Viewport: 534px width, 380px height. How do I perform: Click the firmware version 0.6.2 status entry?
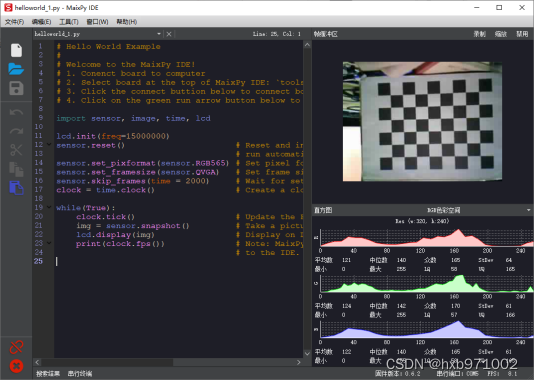[397, 374]
